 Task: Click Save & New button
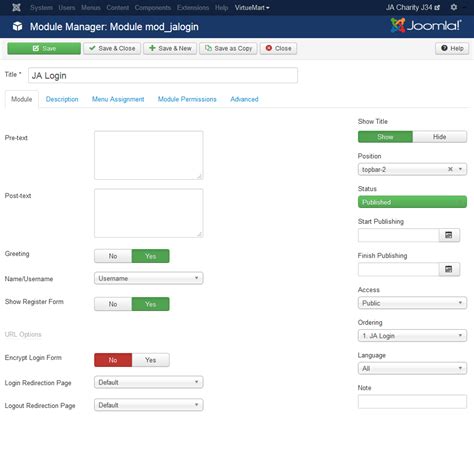(170, 48)
